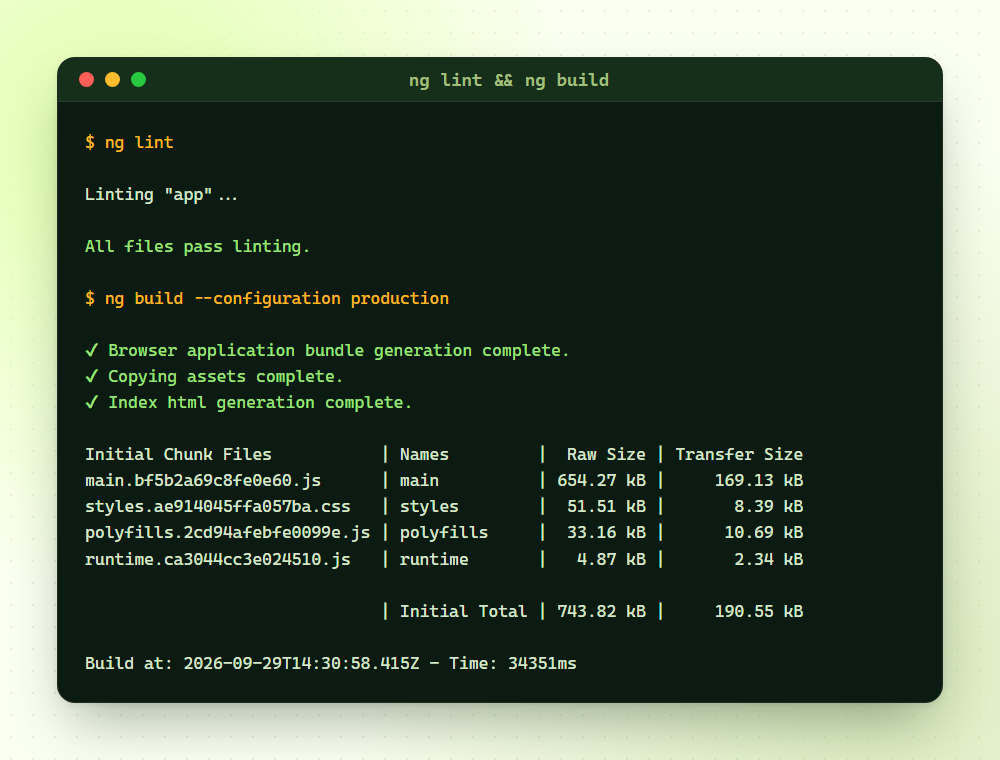This screenshot has height=760, width=1000.
Task: Click file name styles.ae914045ffa057ba.css
Action: coord(217,507)
